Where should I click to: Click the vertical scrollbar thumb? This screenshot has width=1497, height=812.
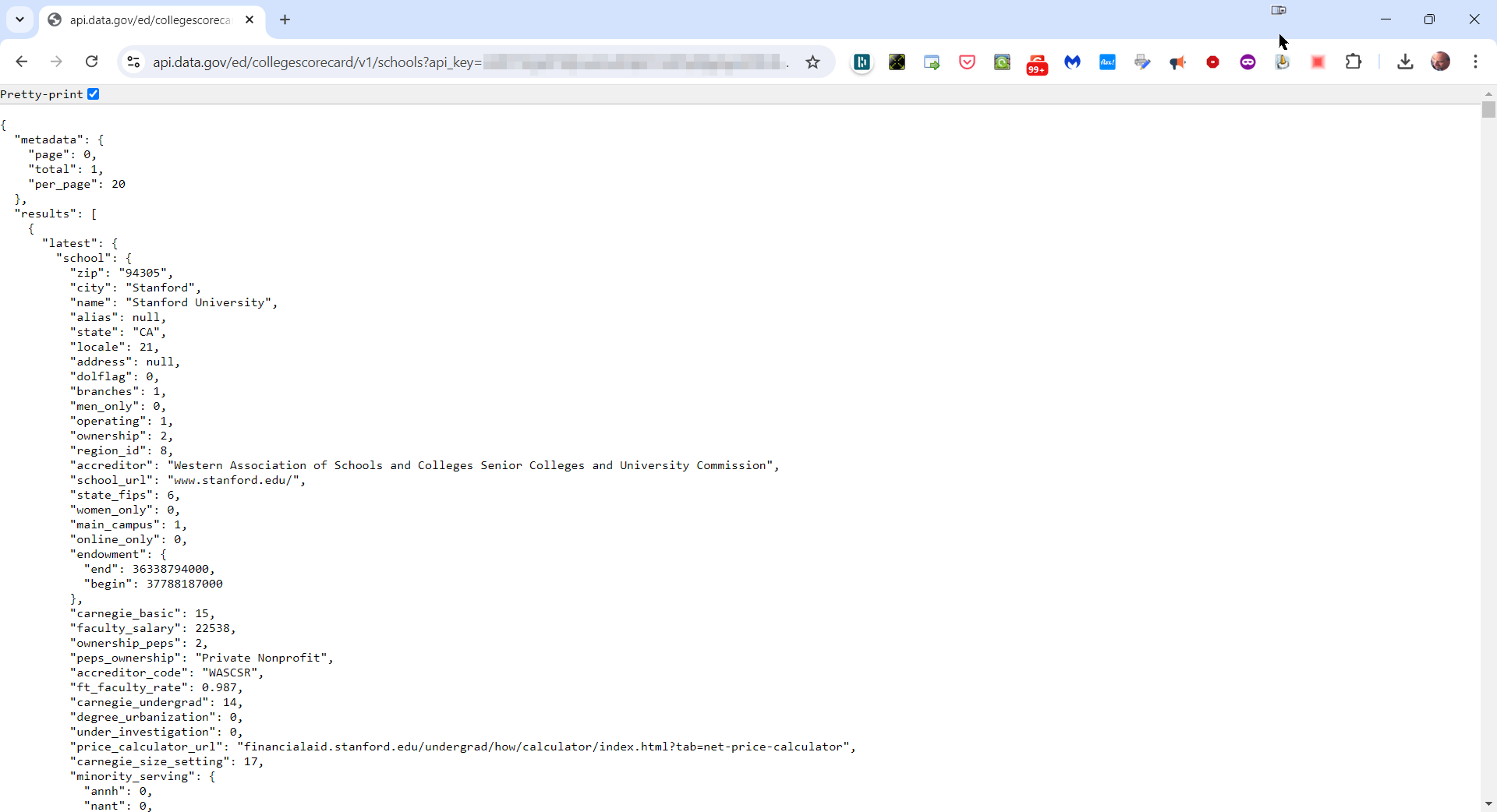coord(1488,110)
